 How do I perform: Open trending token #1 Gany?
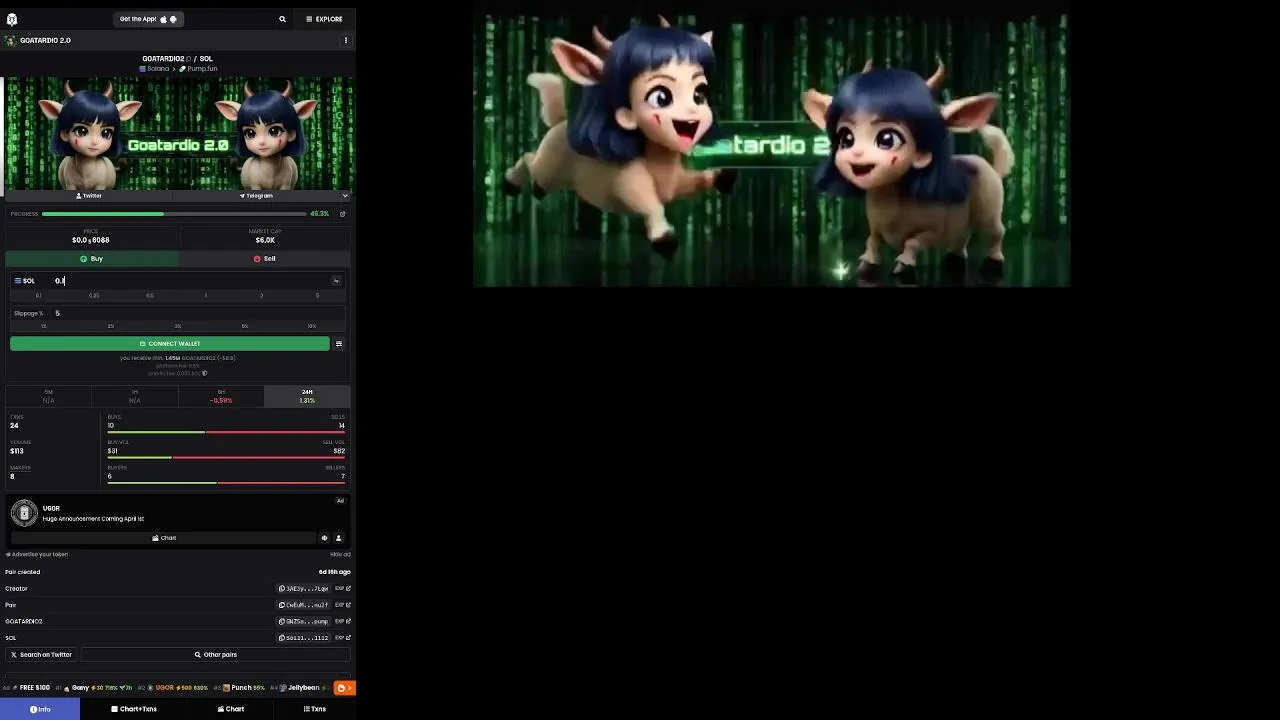point(93,688)
